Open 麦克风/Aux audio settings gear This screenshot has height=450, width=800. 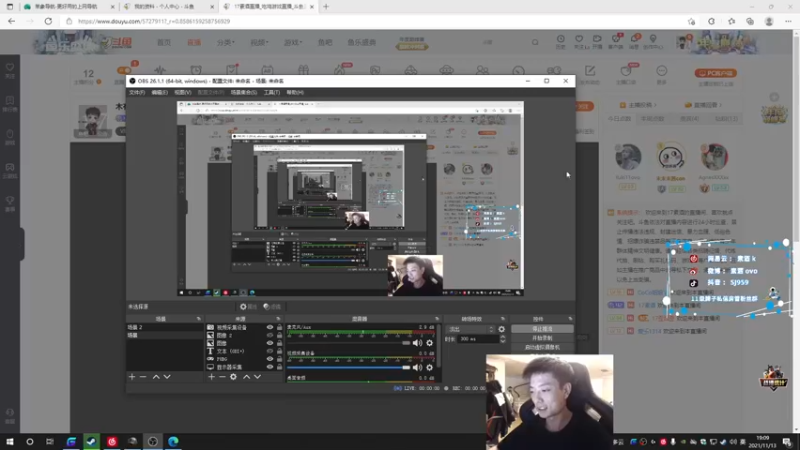(430, 343)
